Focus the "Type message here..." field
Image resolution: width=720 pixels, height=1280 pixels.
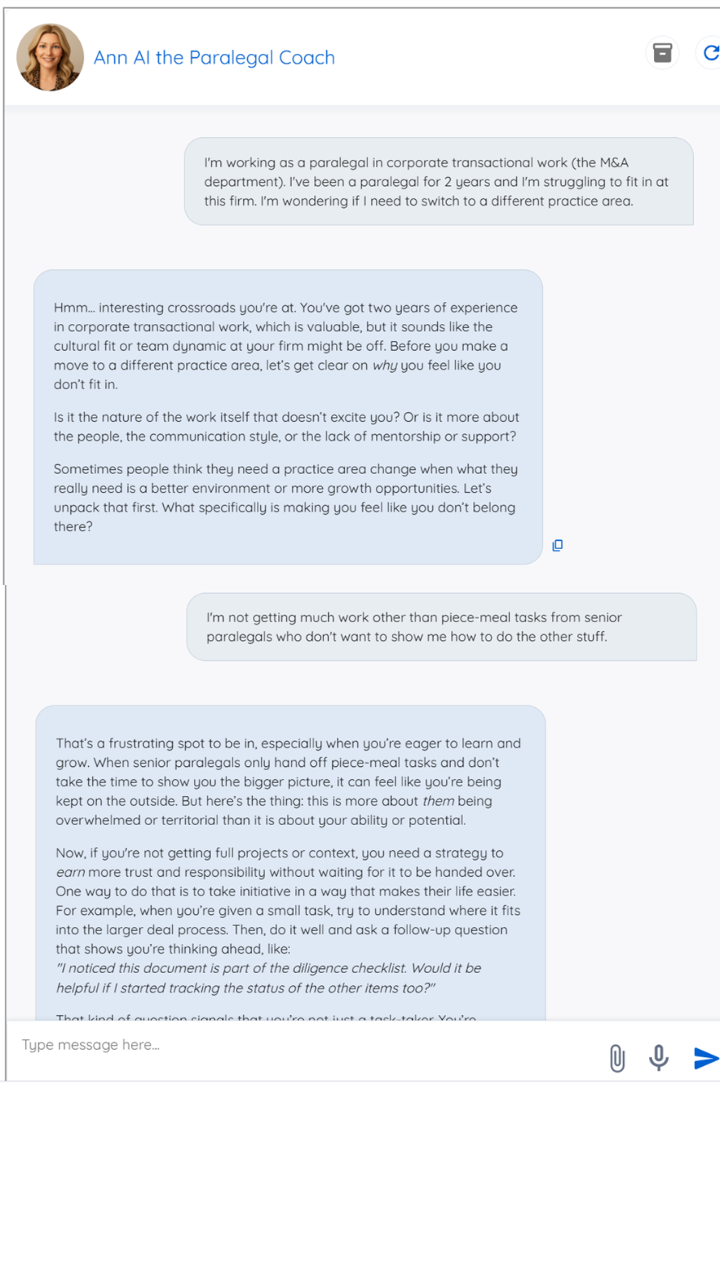click(x=300, y=1045)
